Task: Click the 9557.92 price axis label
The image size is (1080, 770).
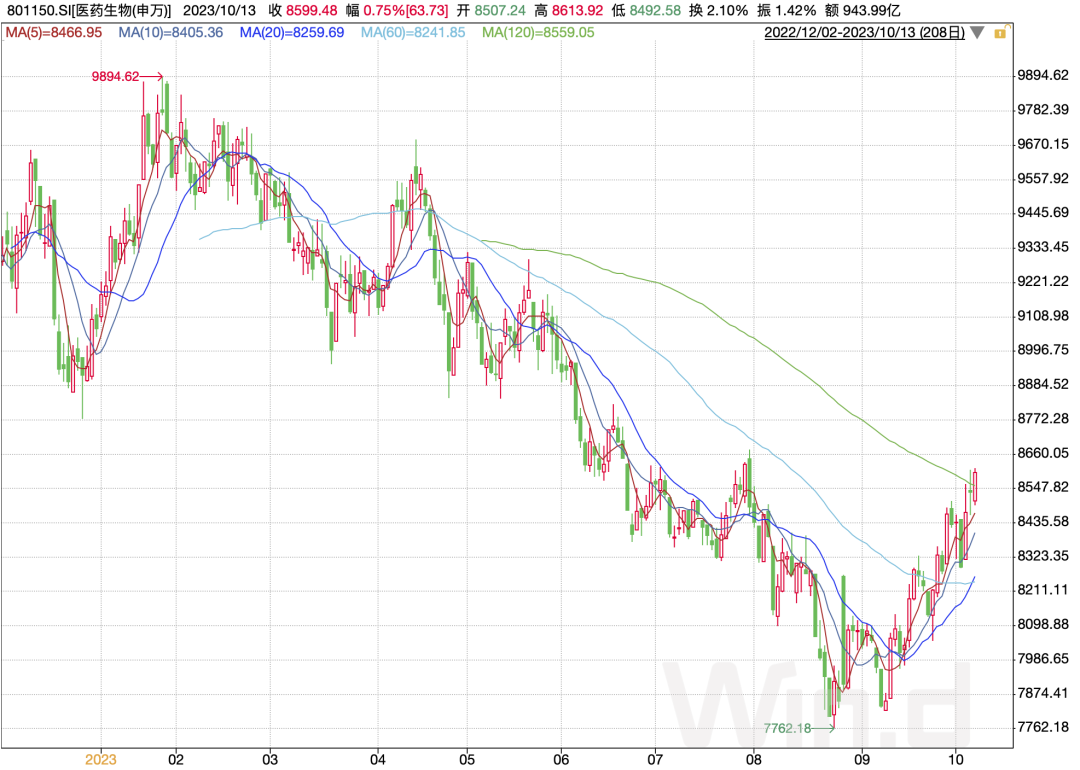Action: click(x=1043, y=179)
